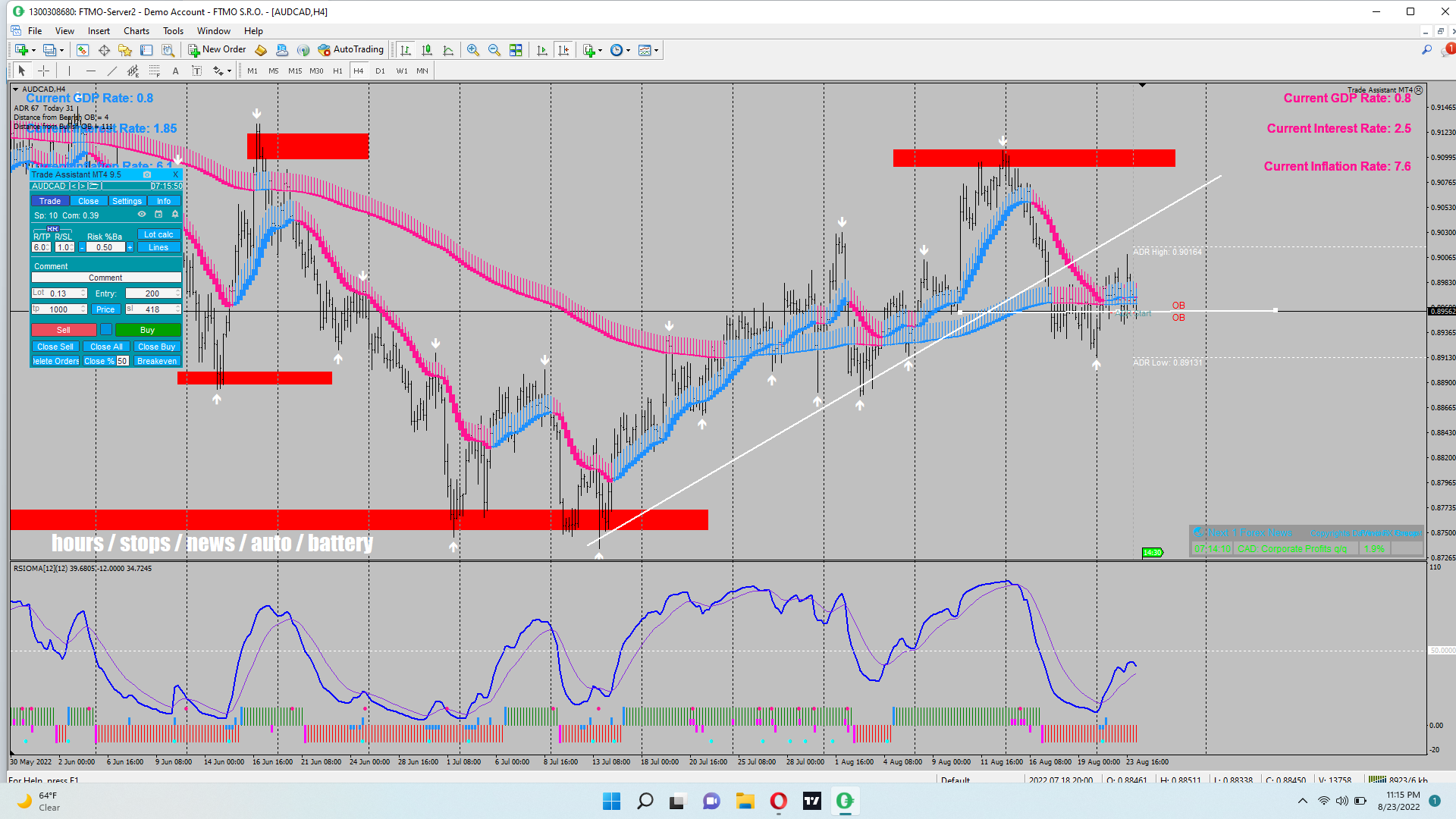Toggle AutoTrading on or off
This screenshot has width=1456, height=819.
tap(351, 50)
